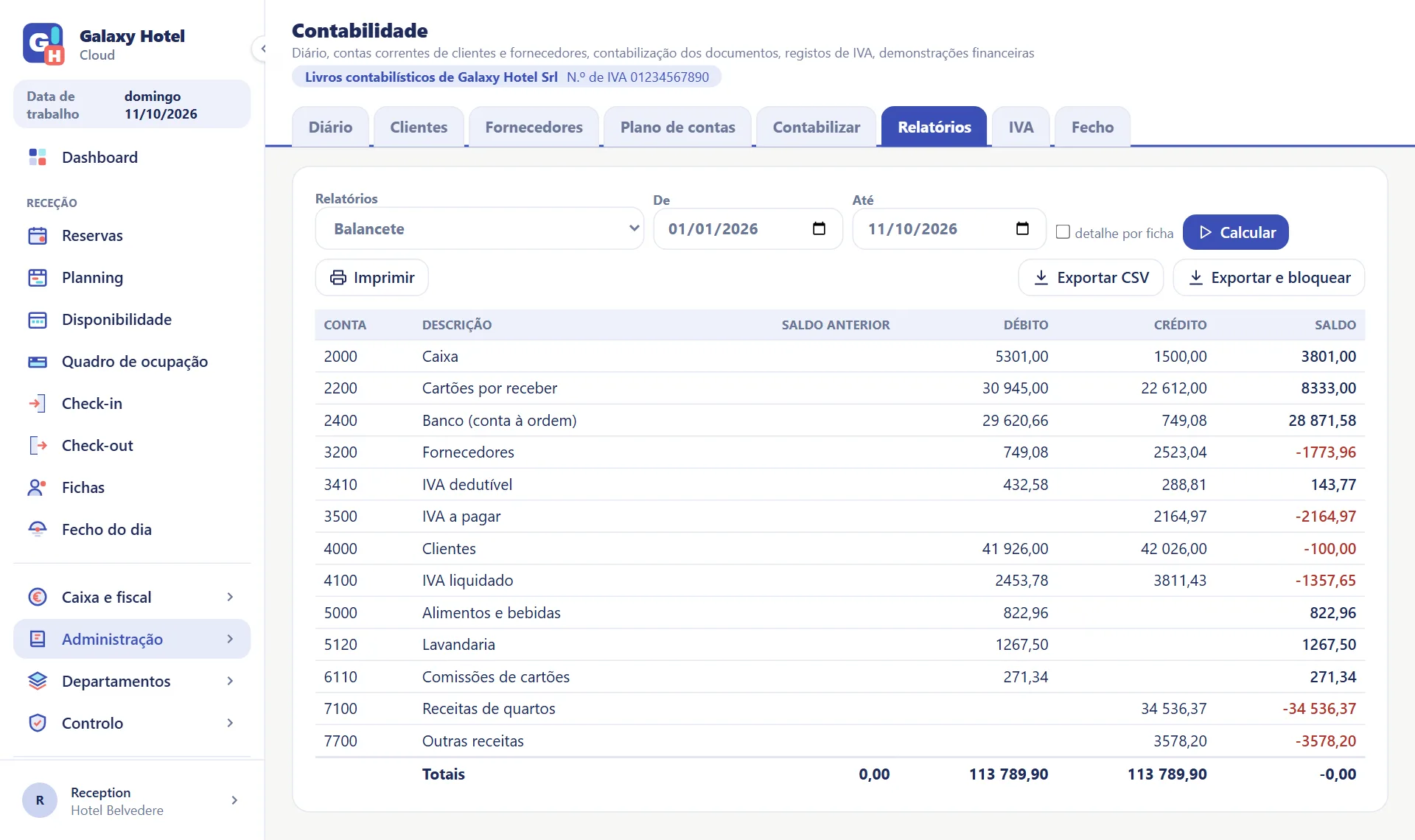The image size is (1415, 840).
Task: Open the Até date calendar picker icon
Action: [1022, 228]
